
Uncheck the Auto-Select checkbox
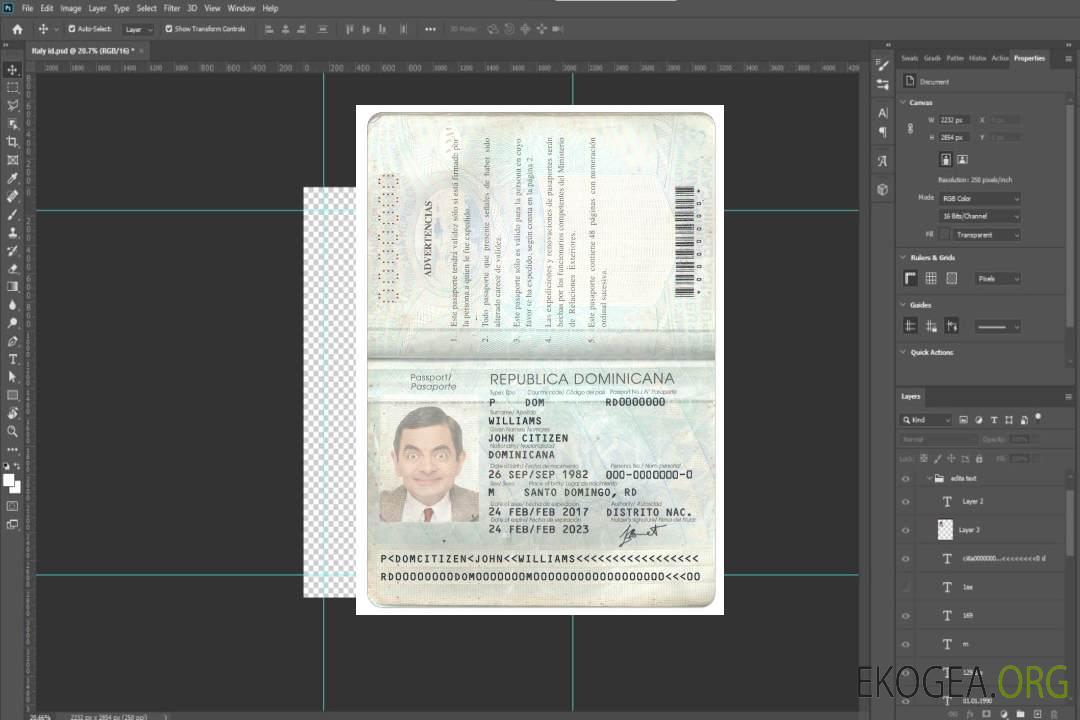(x=71, y=29)
